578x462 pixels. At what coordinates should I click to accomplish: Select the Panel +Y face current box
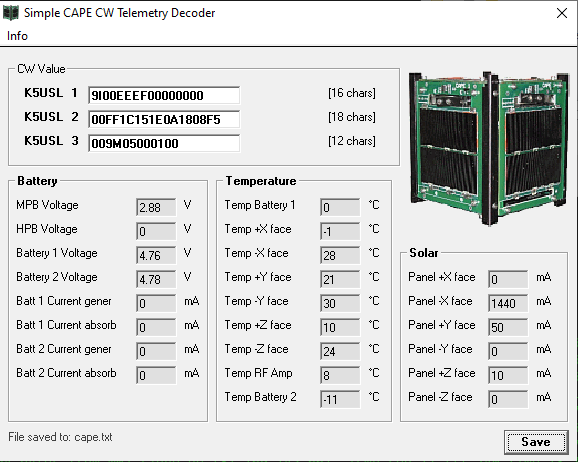[508, 327]
